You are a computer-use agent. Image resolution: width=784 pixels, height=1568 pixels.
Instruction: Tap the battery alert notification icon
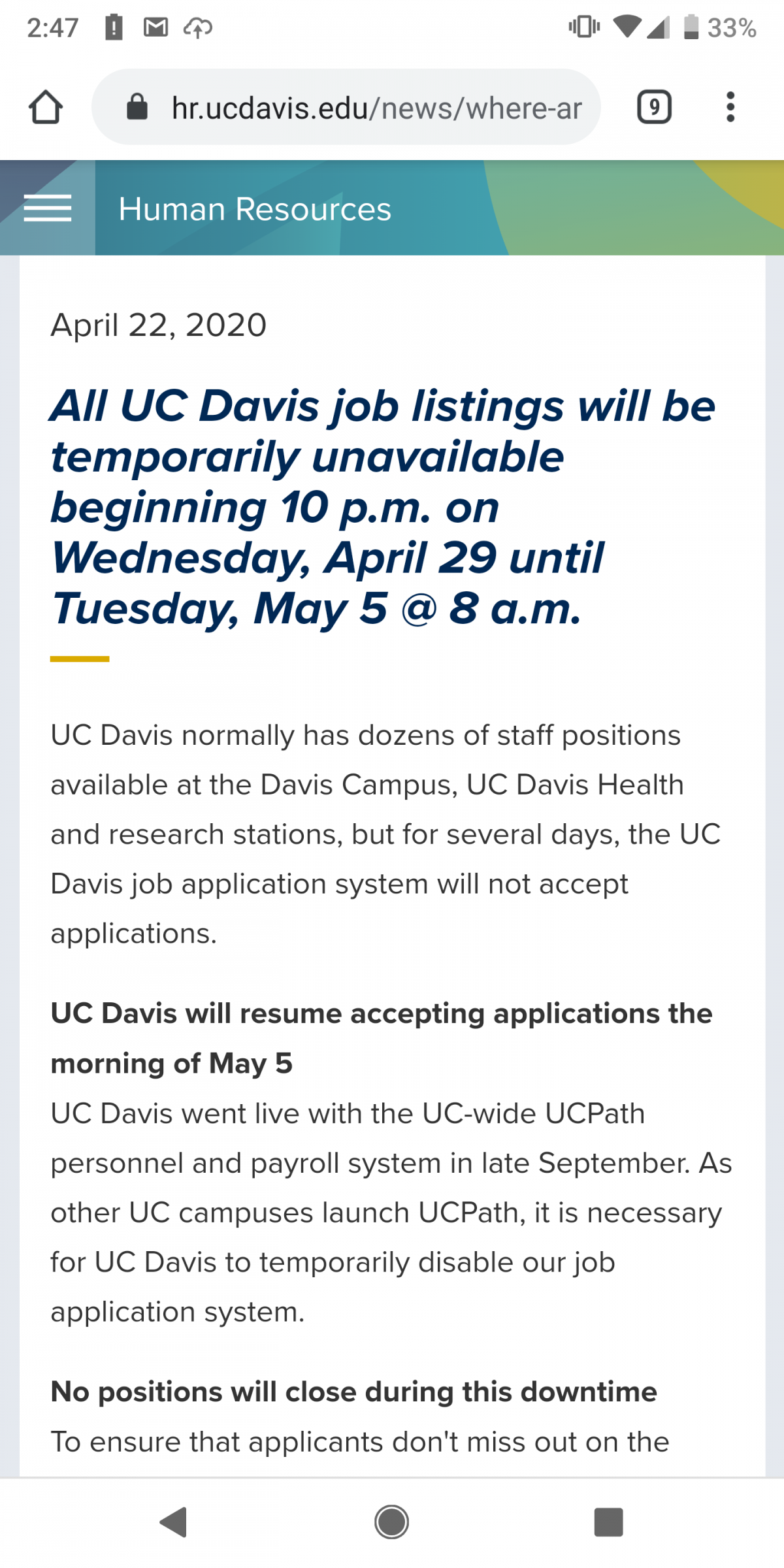(114, 27)
